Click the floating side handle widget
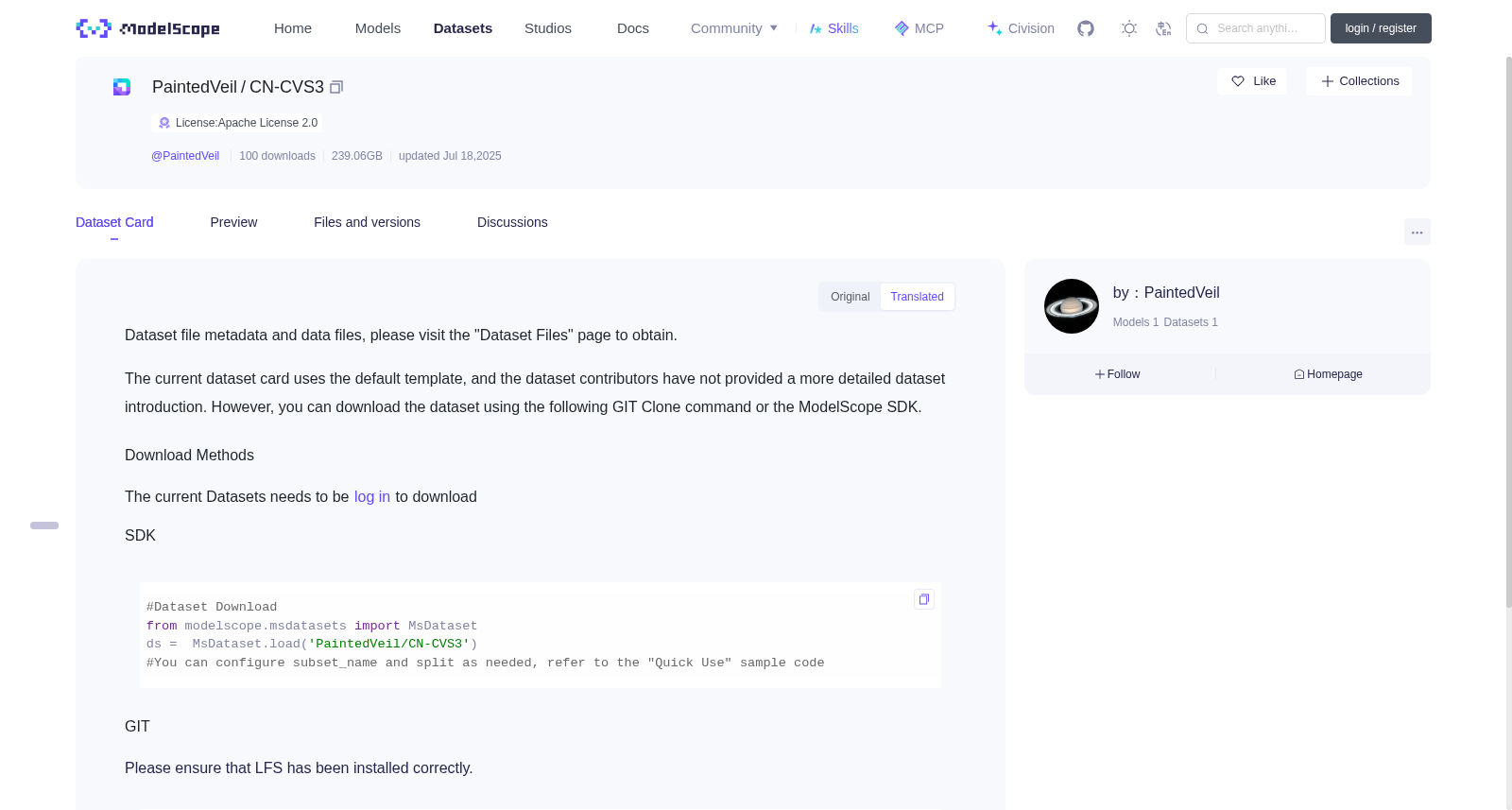Viewport: 1512px width, 810px height. coord(44,526)
